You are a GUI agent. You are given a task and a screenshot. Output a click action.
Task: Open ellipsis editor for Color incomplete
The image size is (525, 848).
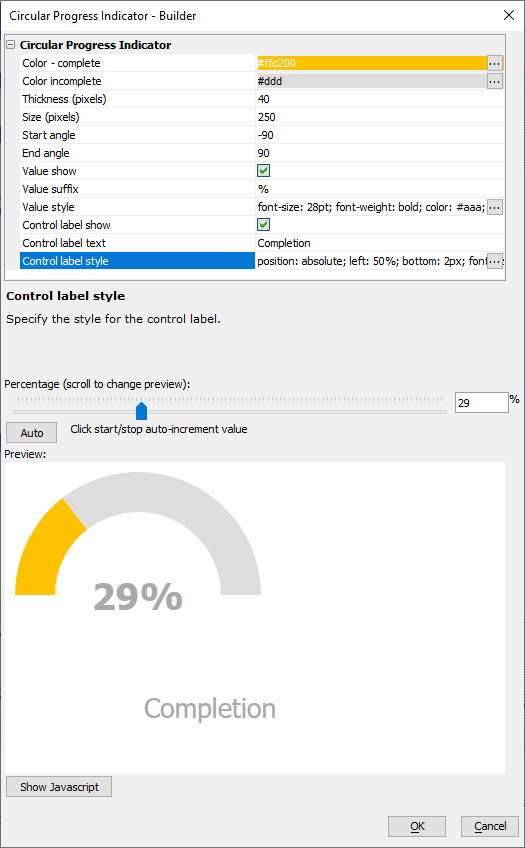495,81
